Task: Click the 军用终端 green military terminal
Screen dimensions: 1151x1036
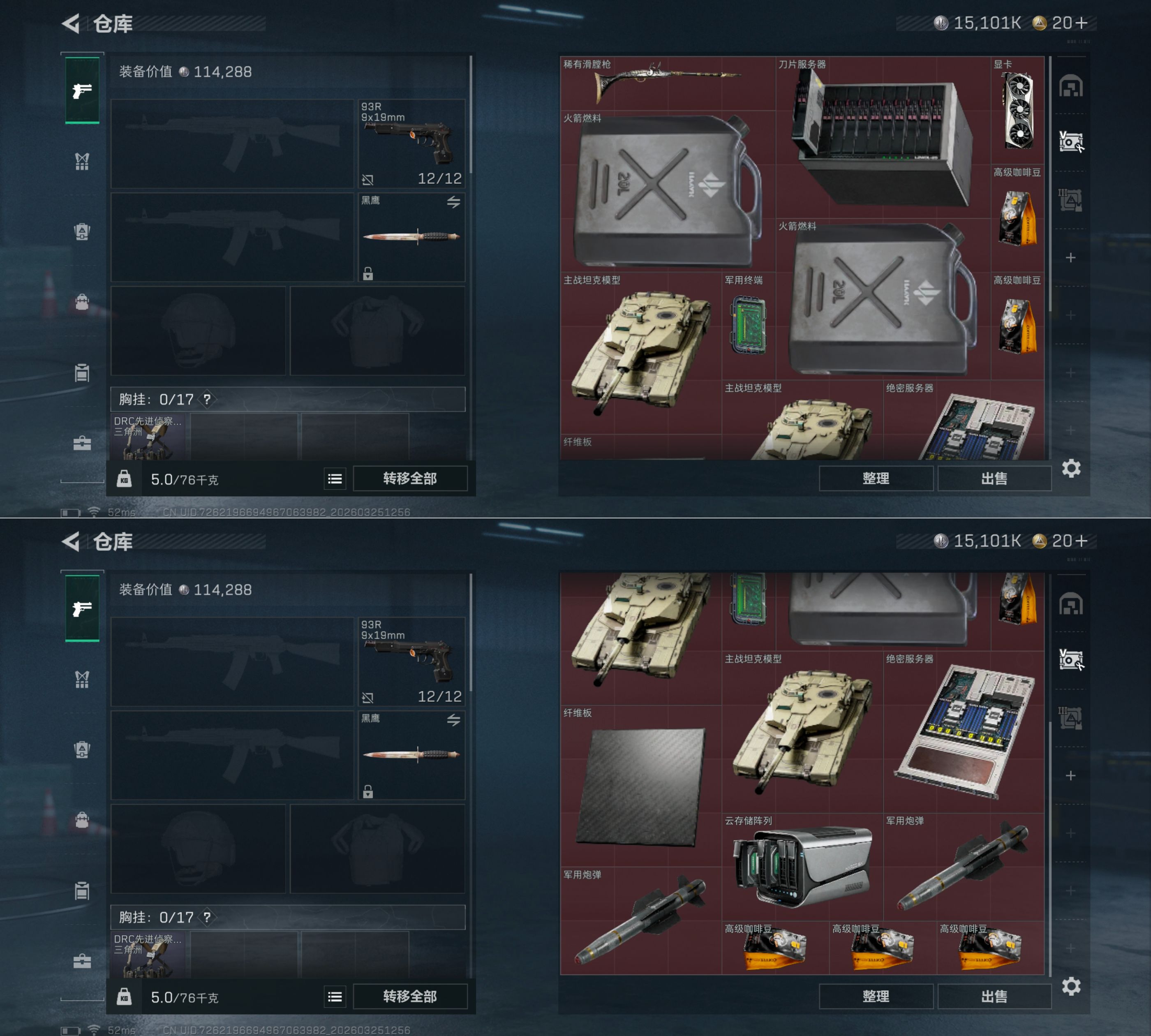Action: click(x=748, y=325)
